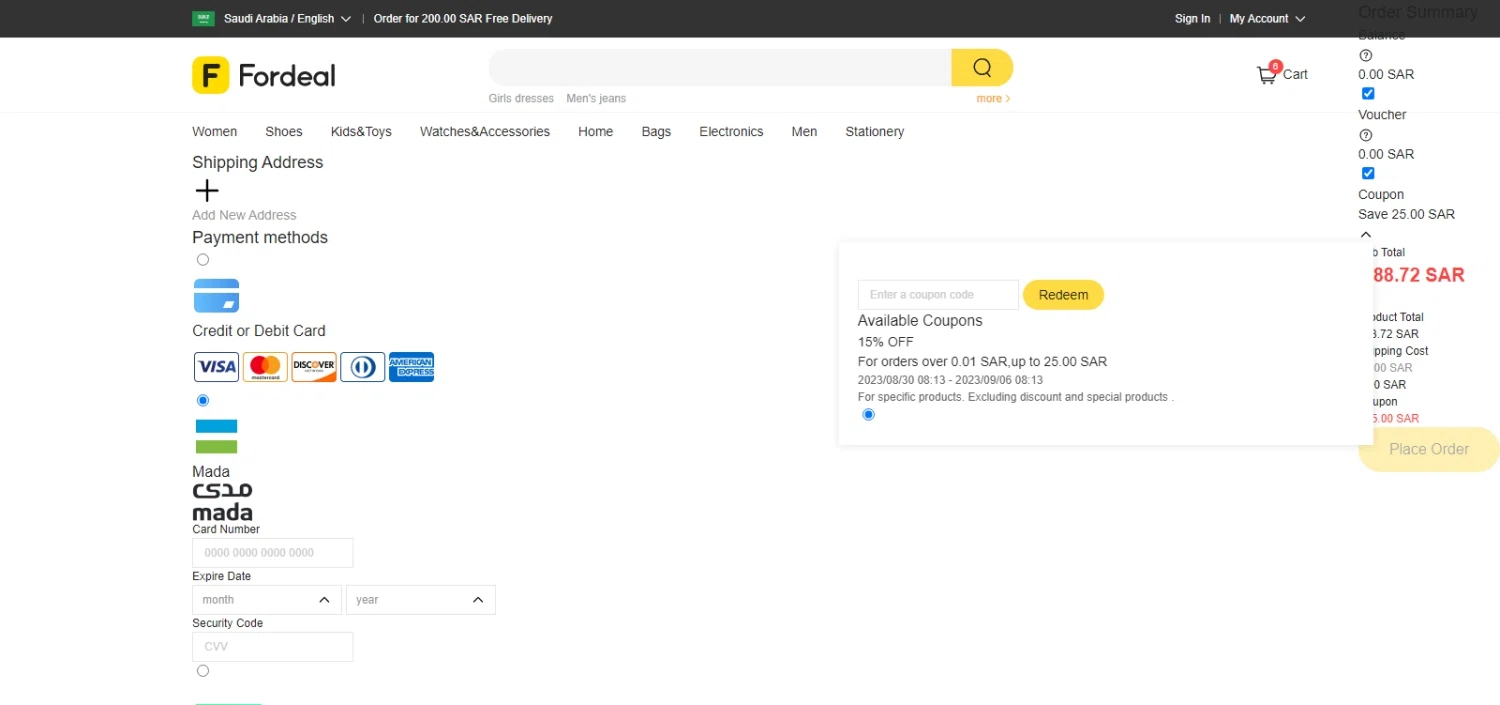1500x705 pixels.
Task: Click the plus icon to add address
Action: (x=207, y=190)
